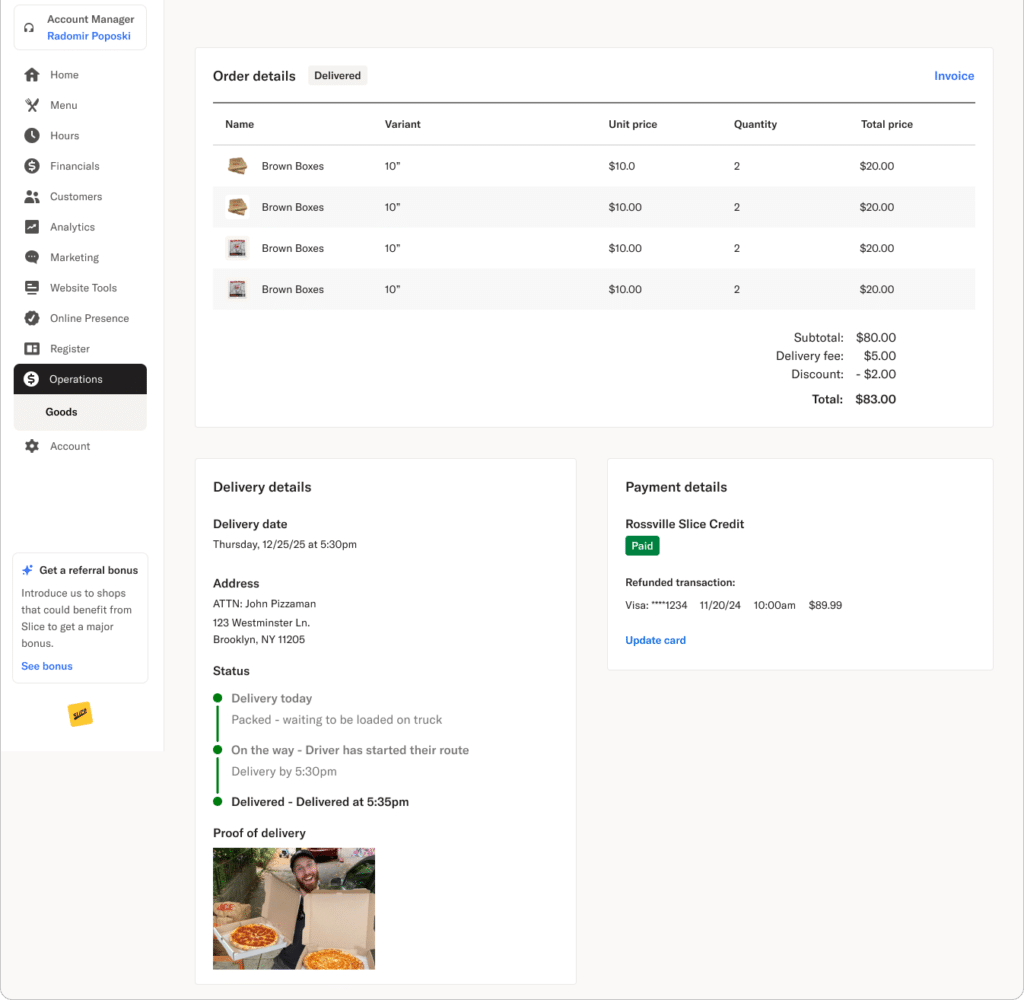Click Update card link
The image size is (1024, 1000).
click(x=655, y=640)
